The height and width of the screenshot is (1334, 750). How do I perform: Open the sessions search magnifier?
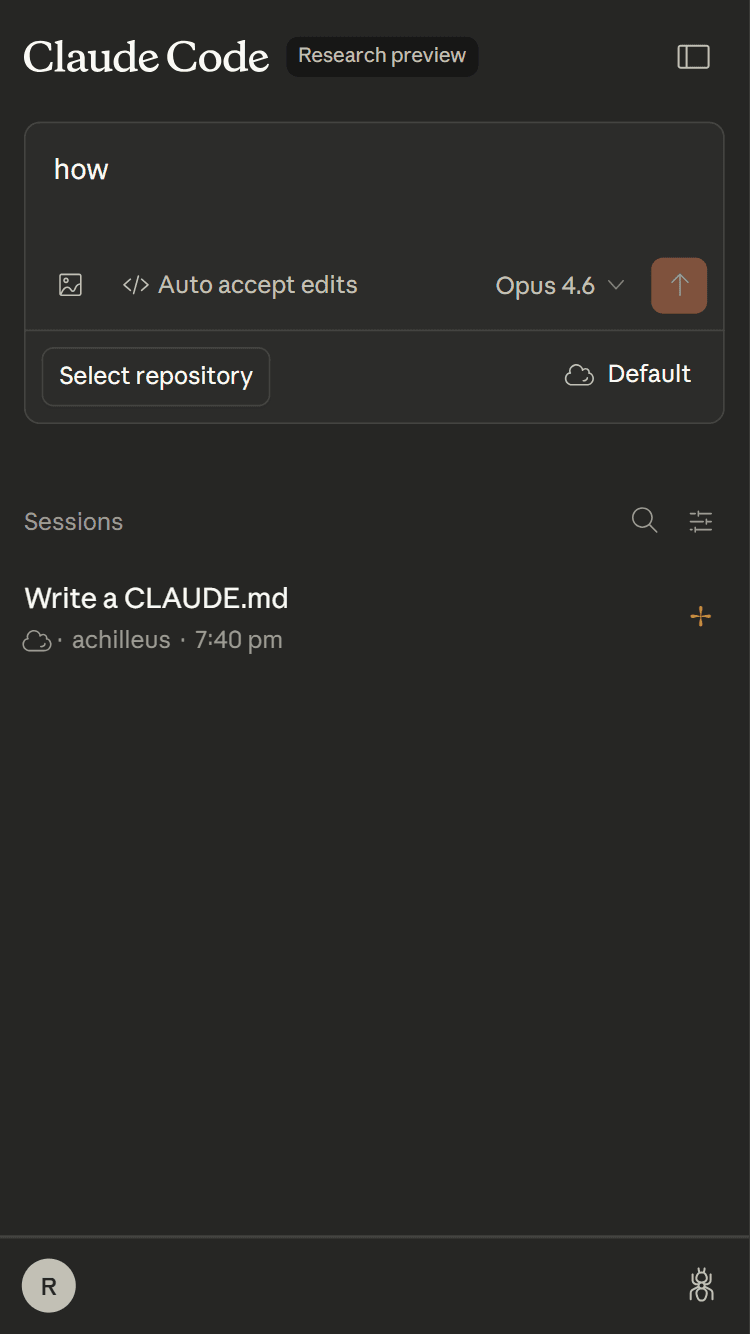click(x=645, y=520)
